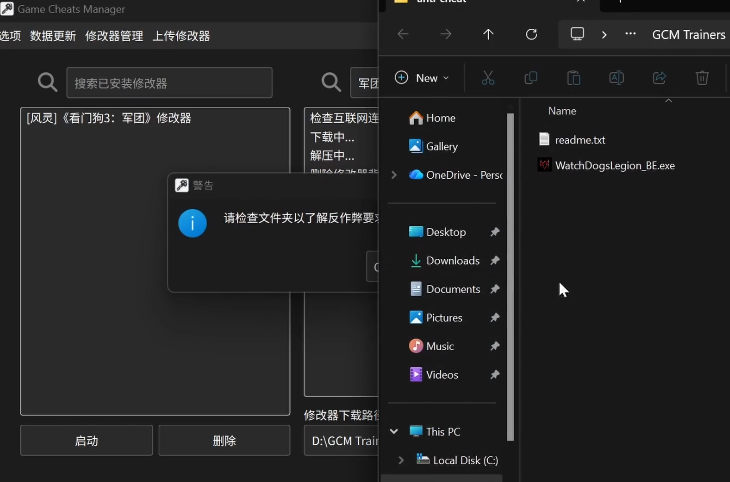Click the pin icon next to Pictures
The height and width of the screenshot is (482, 730).
coord(494,318)
